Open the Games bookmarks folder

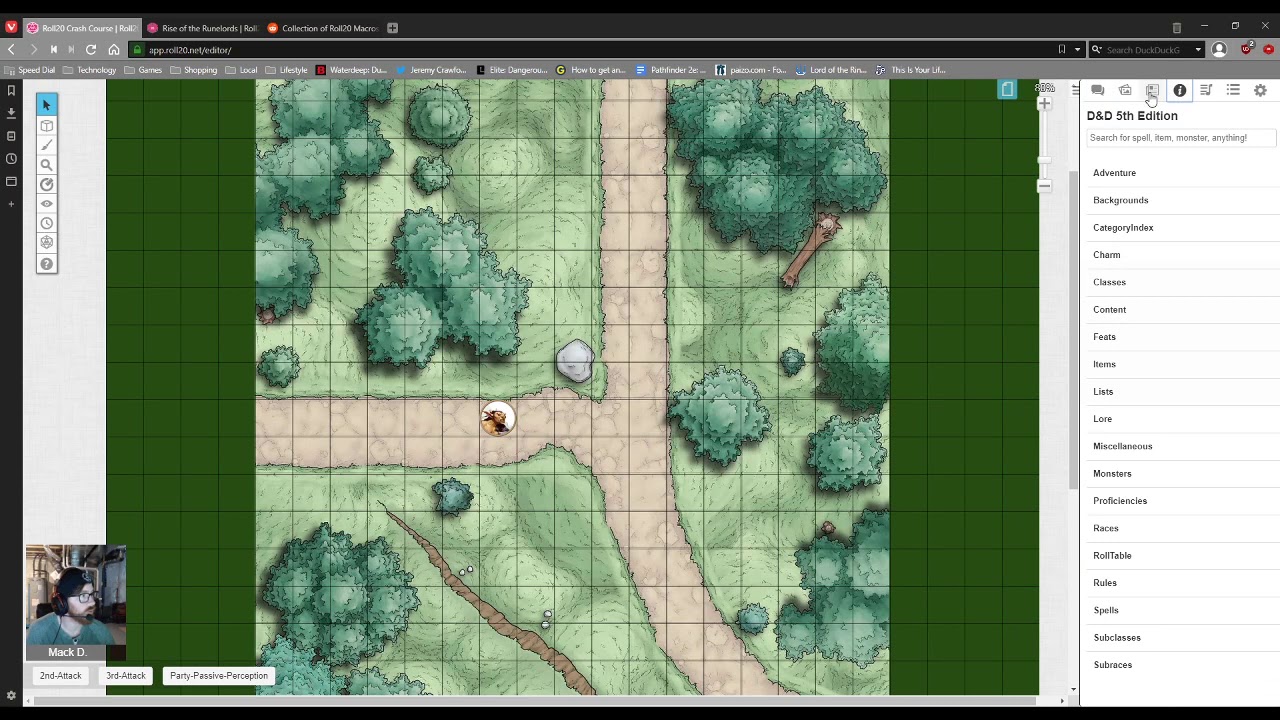click(x=143, y=70)
